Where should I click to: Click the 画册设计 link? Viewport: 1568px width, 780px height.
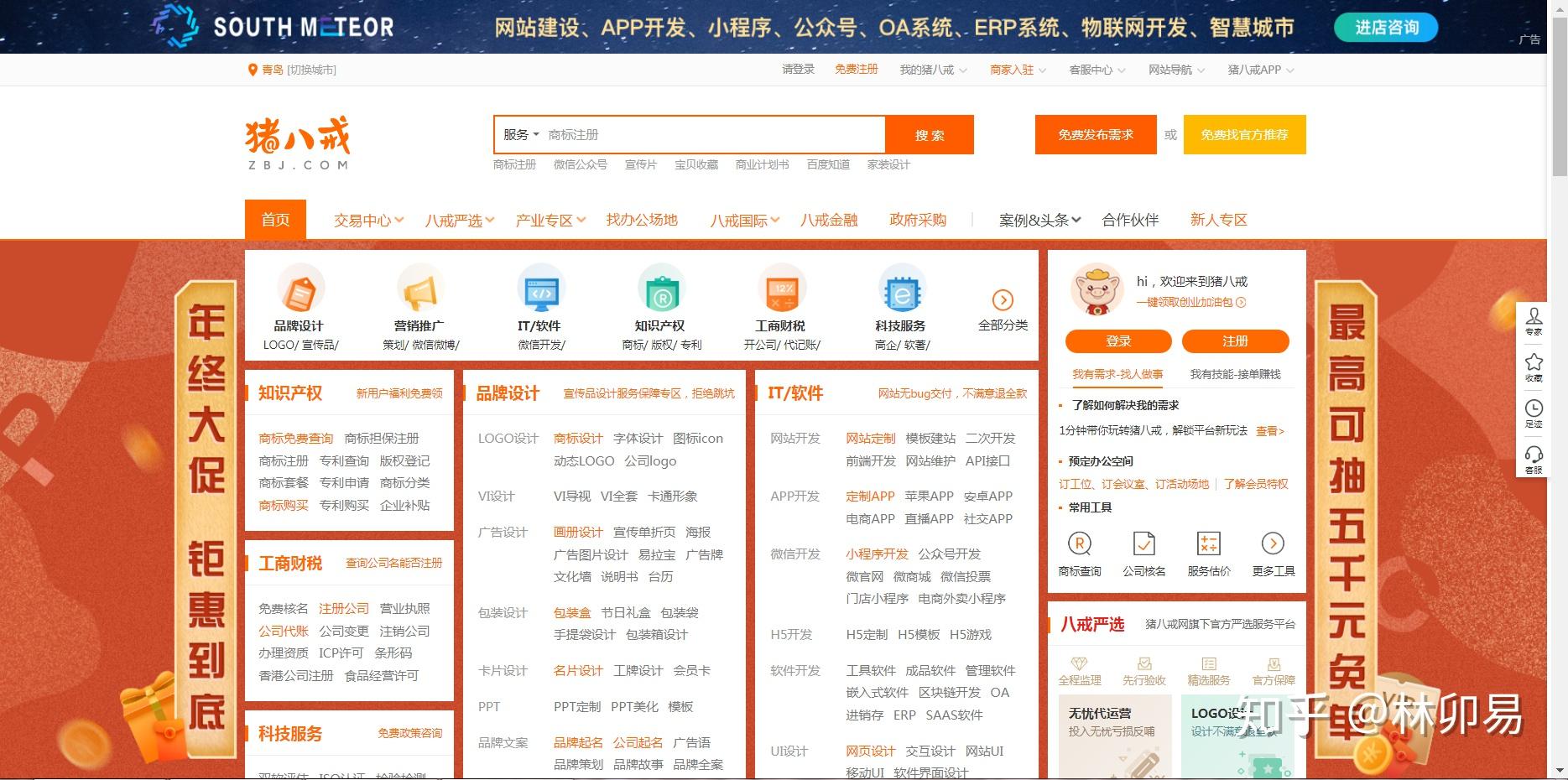point(578,532)
